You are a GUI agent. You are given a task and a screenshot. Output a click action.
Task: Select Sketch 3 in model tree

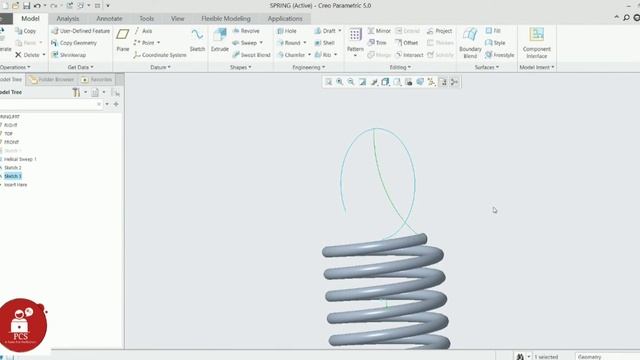13,176
